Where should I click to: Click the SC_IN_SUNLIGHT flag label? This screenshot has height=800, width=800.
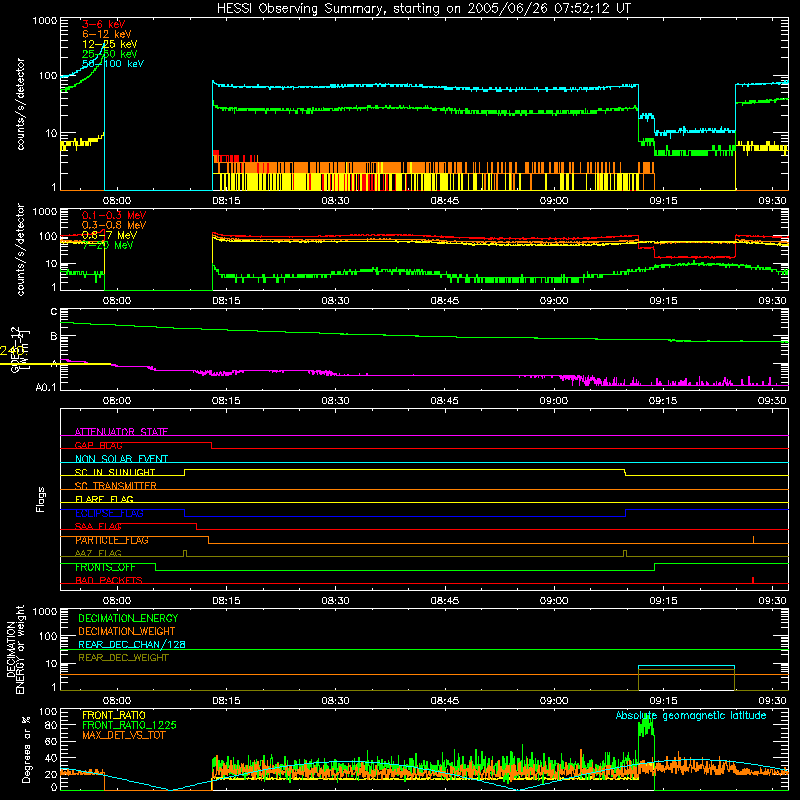(x=115, y=472)
